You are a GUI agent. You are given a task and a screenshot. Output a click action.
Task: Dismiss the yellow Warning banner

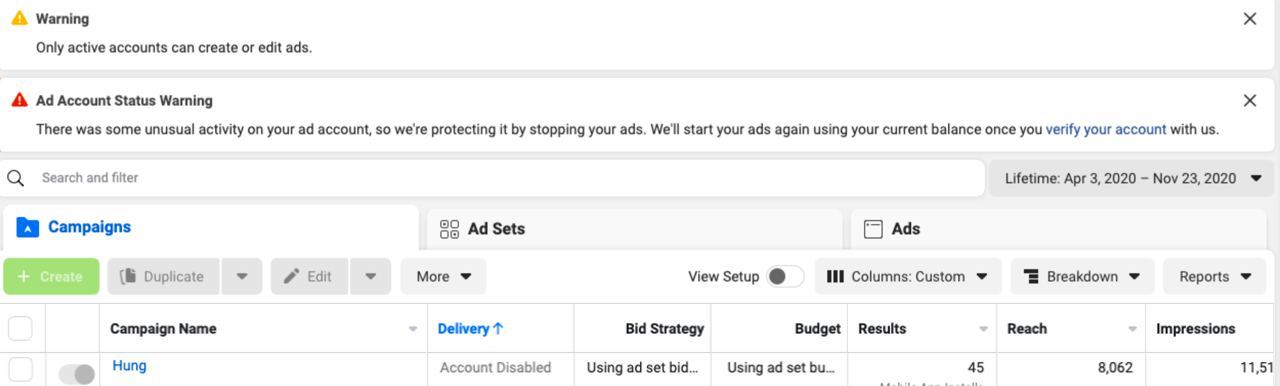1249,19
